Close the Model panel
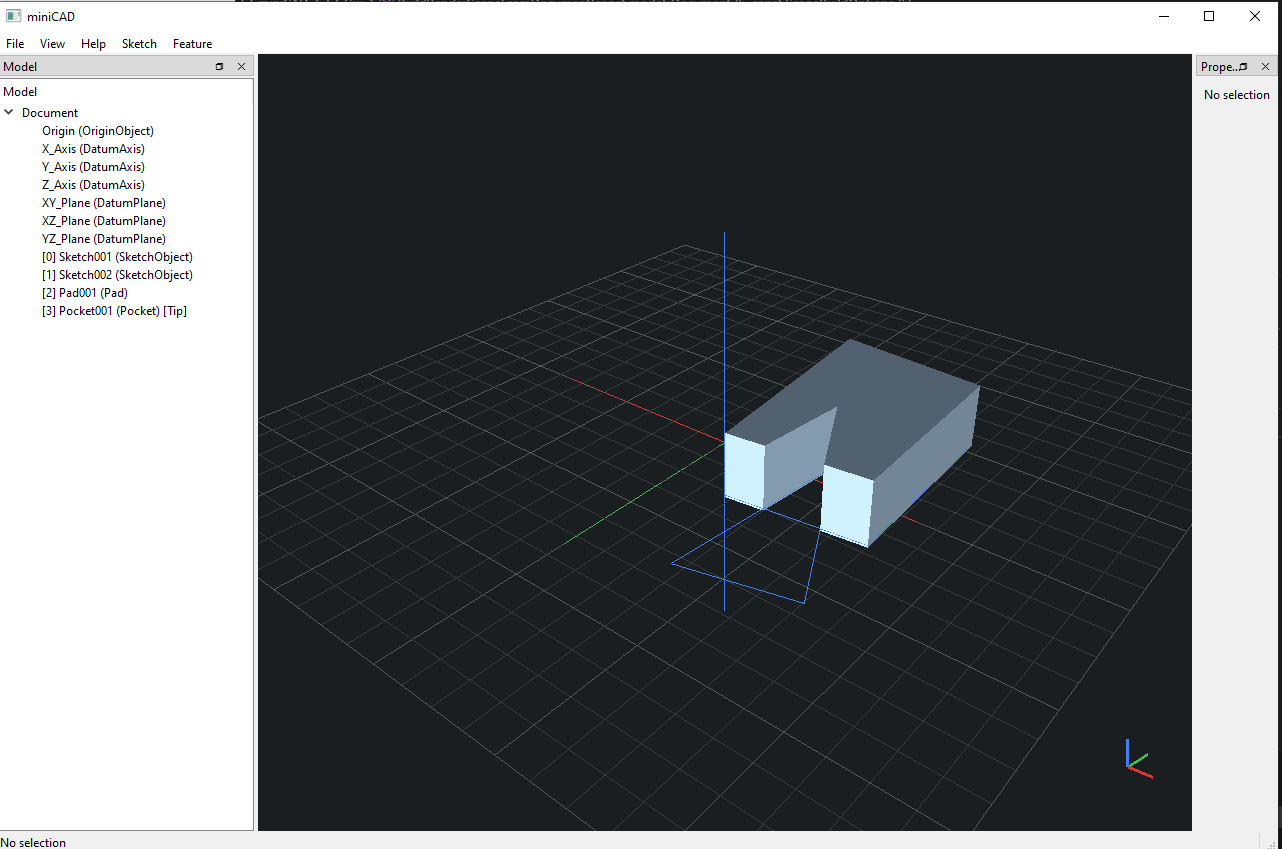Screen dimensions: 1282x849 [241, 67]
